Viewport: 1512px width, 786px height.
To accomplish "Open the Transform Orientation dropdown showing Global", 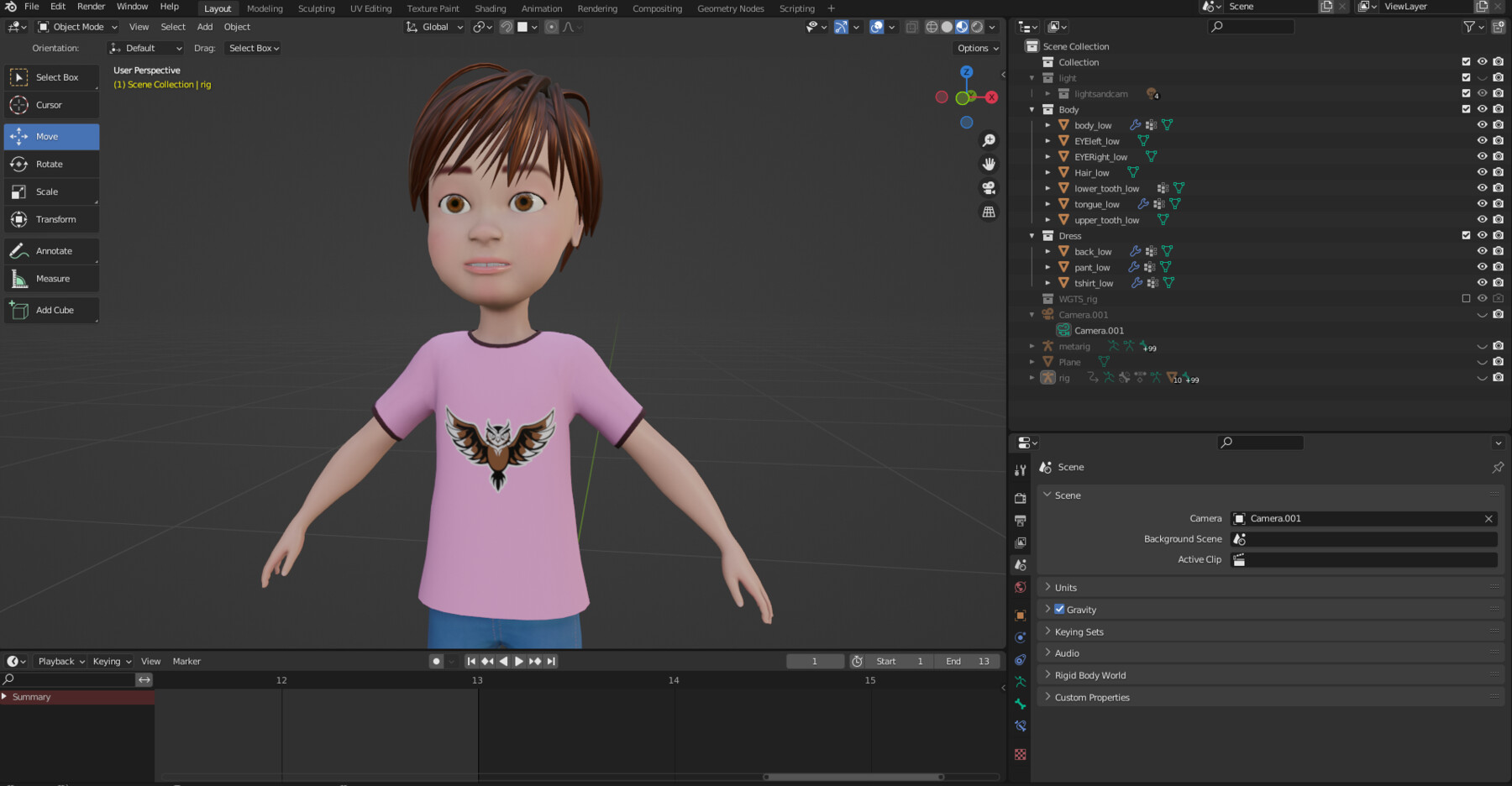I will [433, 26].
